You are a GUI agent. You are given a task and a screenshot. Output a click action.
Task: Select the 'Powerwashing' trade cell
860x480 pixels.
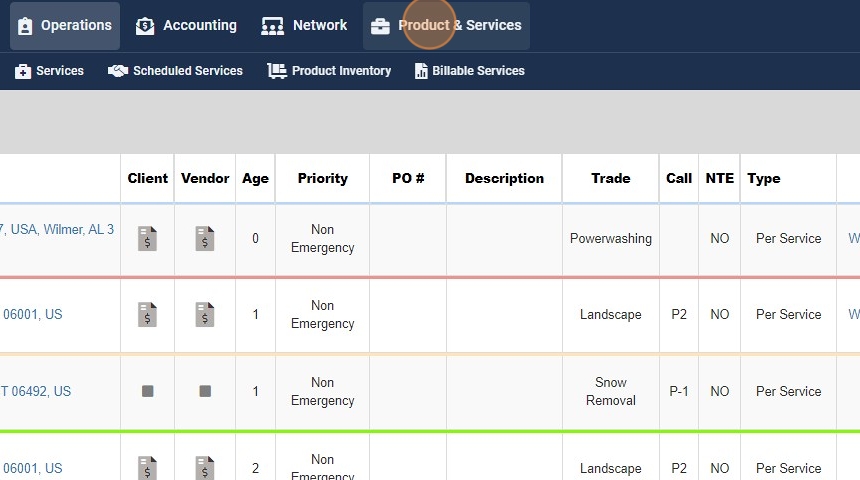click(x=610, y=239)
